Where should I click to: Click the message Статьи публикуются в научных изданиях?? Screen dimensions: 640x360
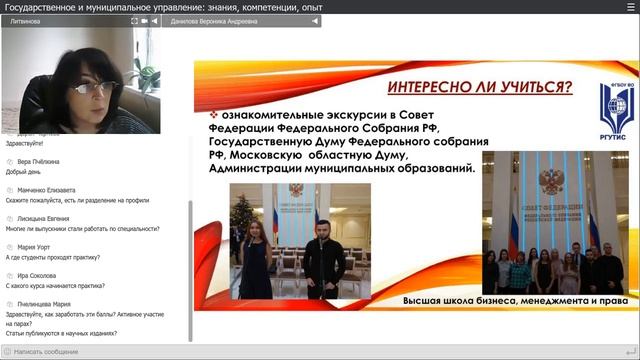(61, 334)
